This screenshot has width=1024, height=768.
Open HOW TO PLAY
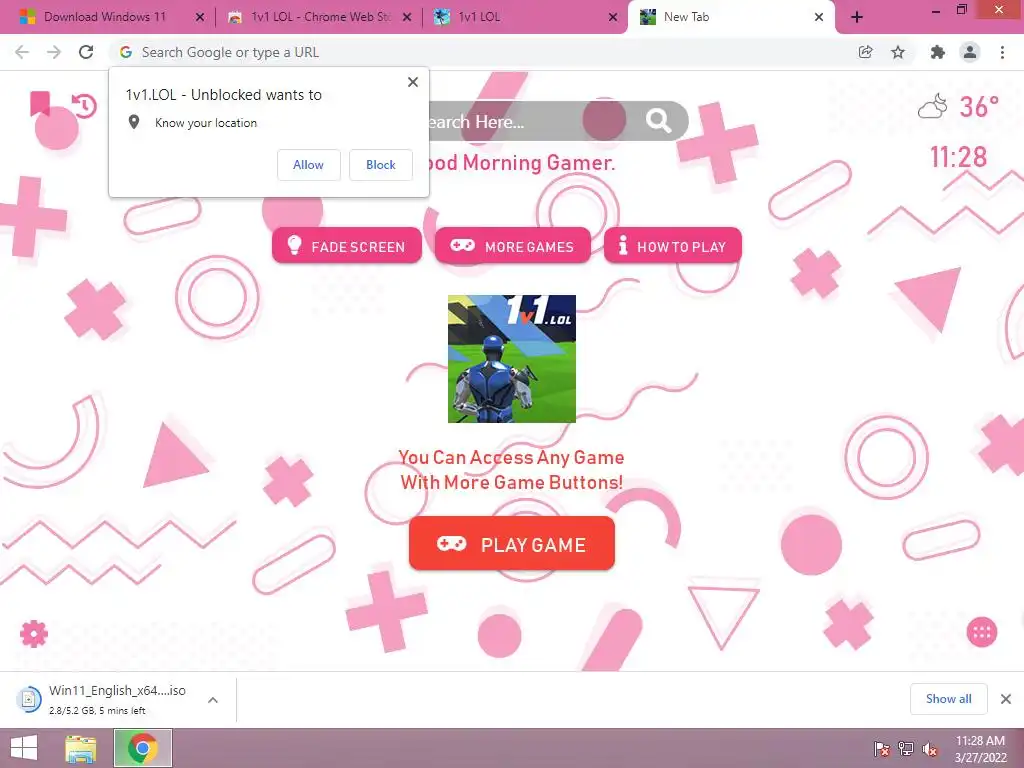pos(673,246)
